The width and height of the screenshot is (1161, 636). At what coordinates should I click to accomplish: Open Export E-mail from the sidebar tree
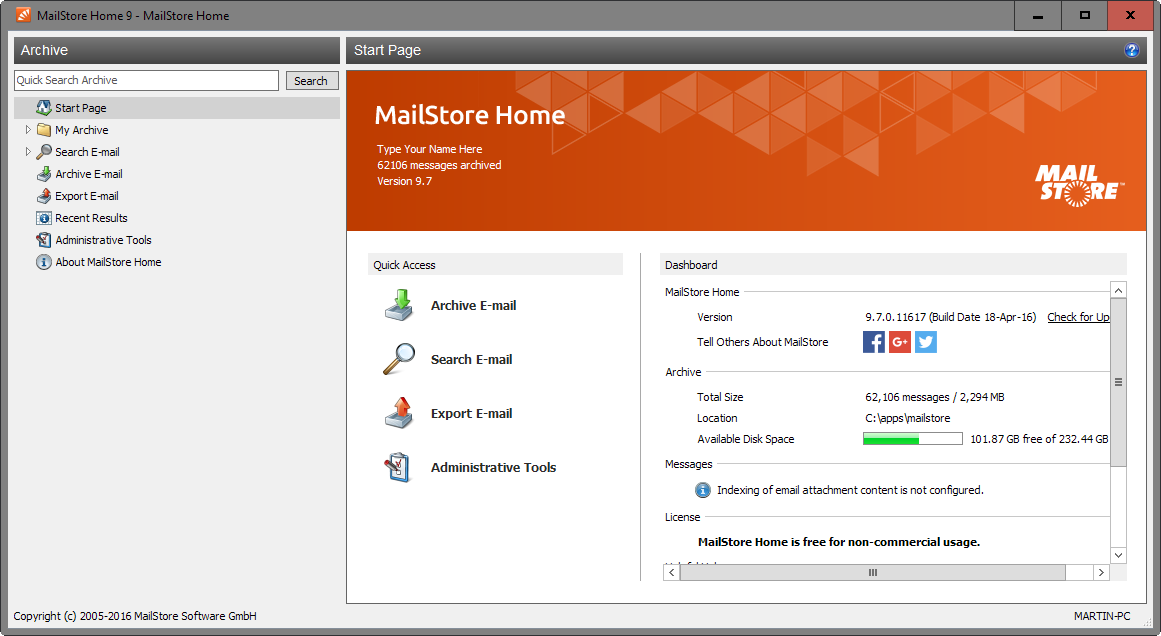click(87, 196)
